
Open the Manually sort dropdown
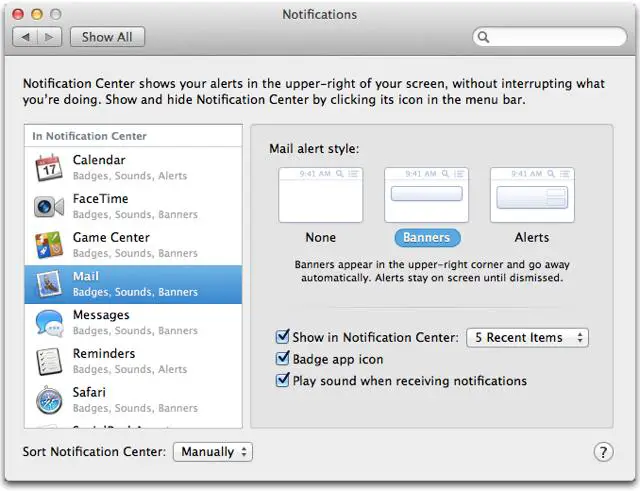point(213,452)
